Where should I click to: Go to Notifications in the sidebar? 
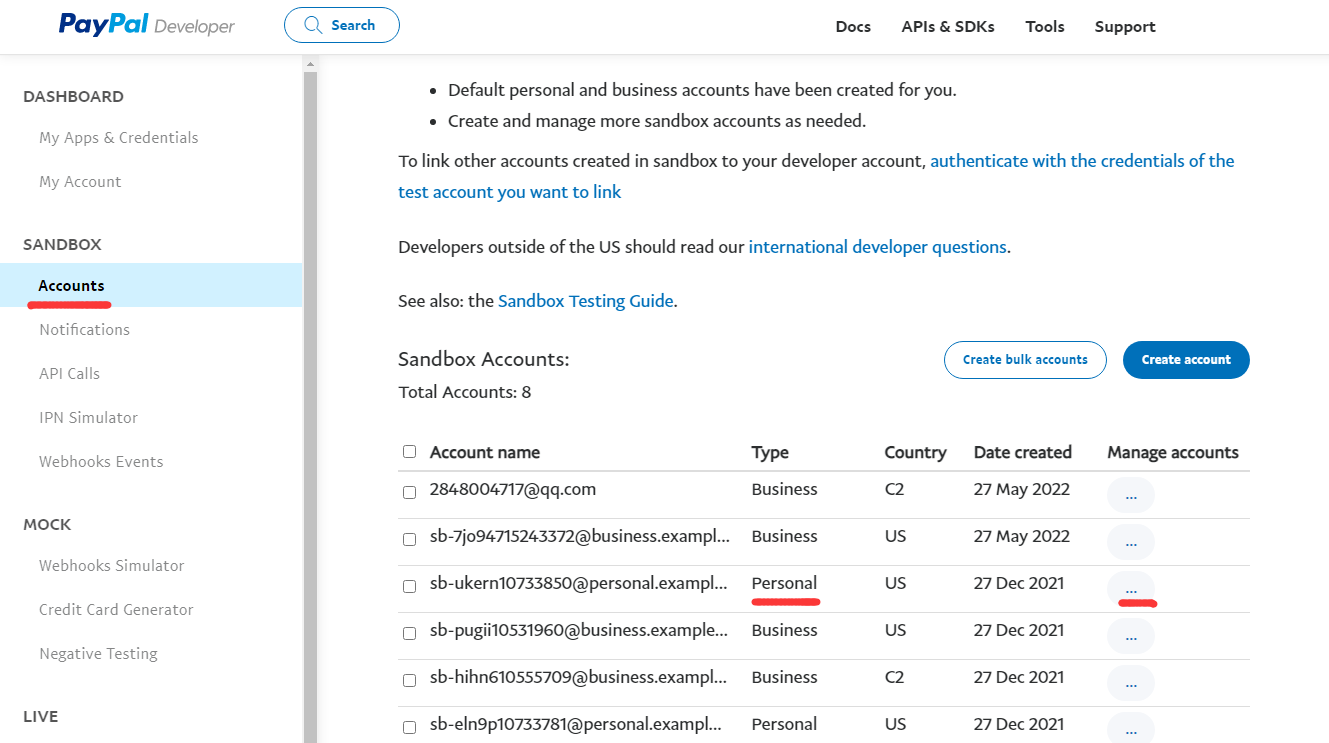point(84,330)
